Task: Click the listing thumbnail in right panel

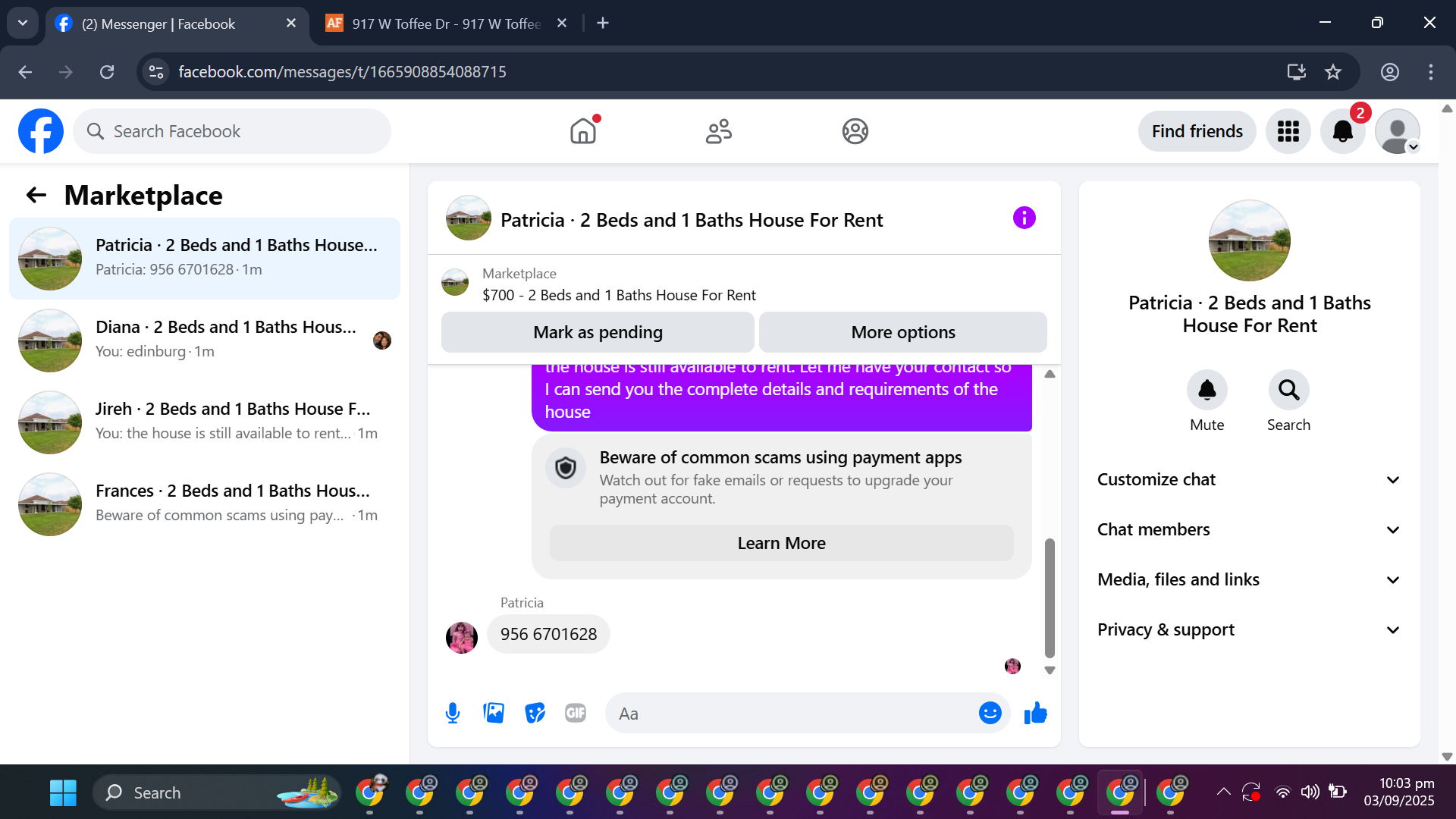Action: pos(1249,240)
